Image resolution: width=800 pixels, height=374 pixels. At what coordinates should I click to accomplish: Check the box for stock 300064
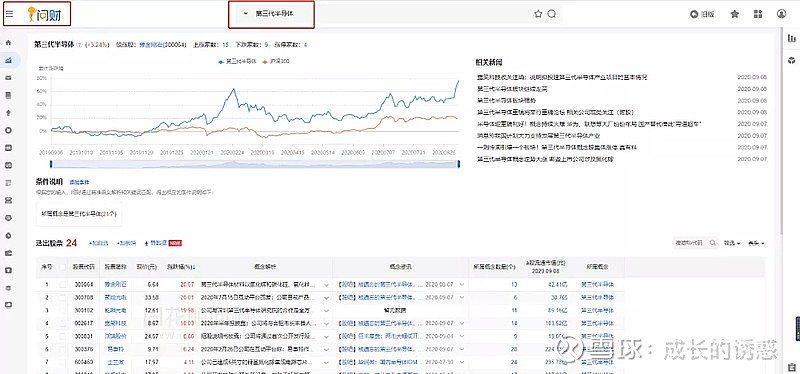(63, 284)
